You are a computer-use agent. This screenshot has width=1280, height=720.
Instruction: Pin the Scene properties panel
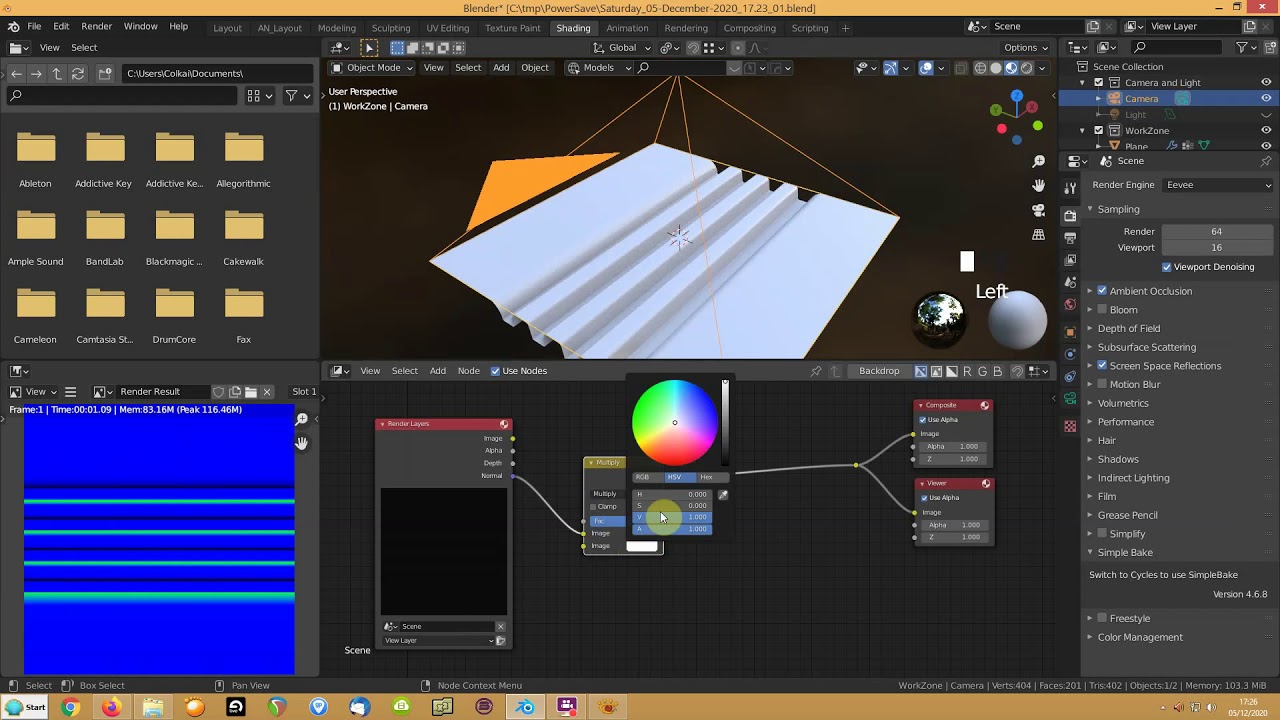(1266, 161)
